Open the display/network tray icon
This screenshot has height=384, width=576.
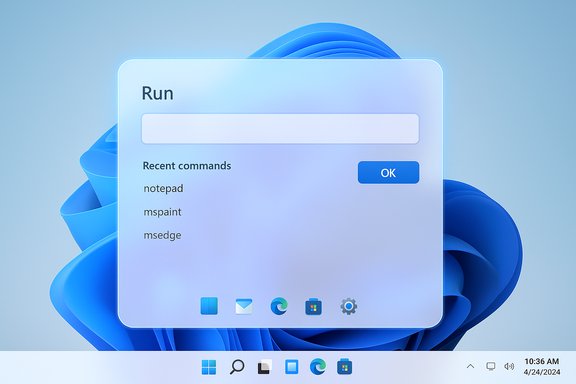490,366
